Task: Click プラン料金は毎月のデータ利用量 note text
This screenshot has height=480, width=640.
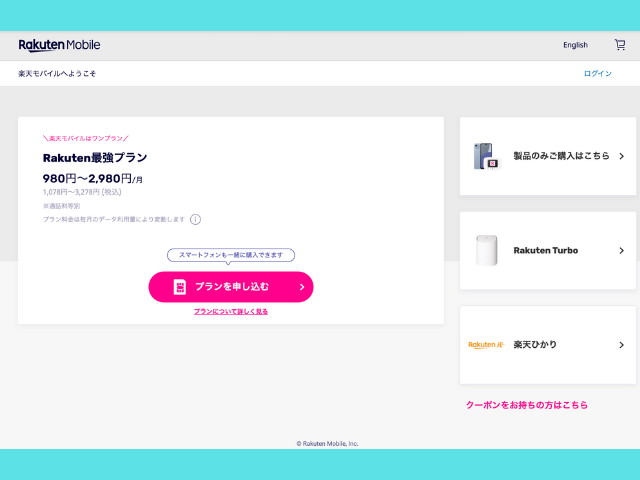Action: (x=114, y=220)
